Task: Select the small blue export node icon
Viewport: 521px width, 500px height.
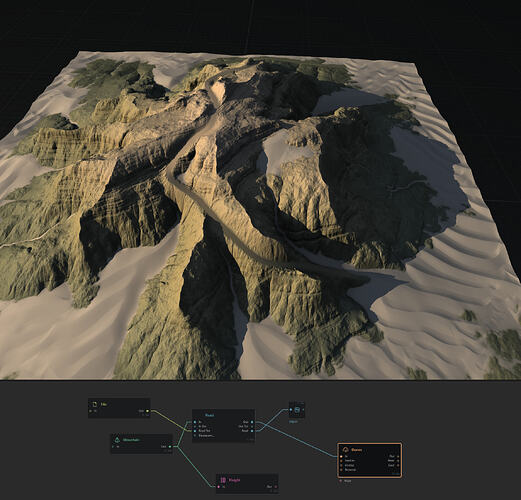Action: [298, 410]
